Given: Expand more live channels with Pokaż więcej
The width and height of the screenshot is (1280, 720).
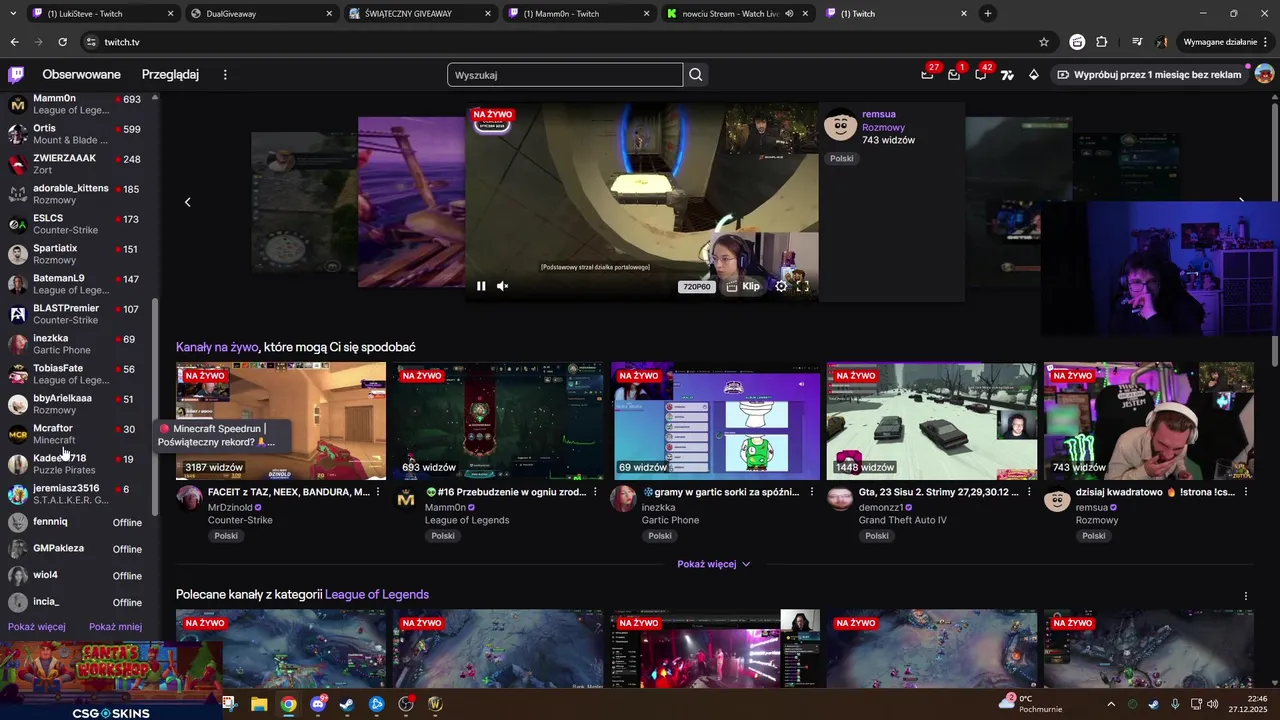Looking at the screenshot, I should pos(714,564).
